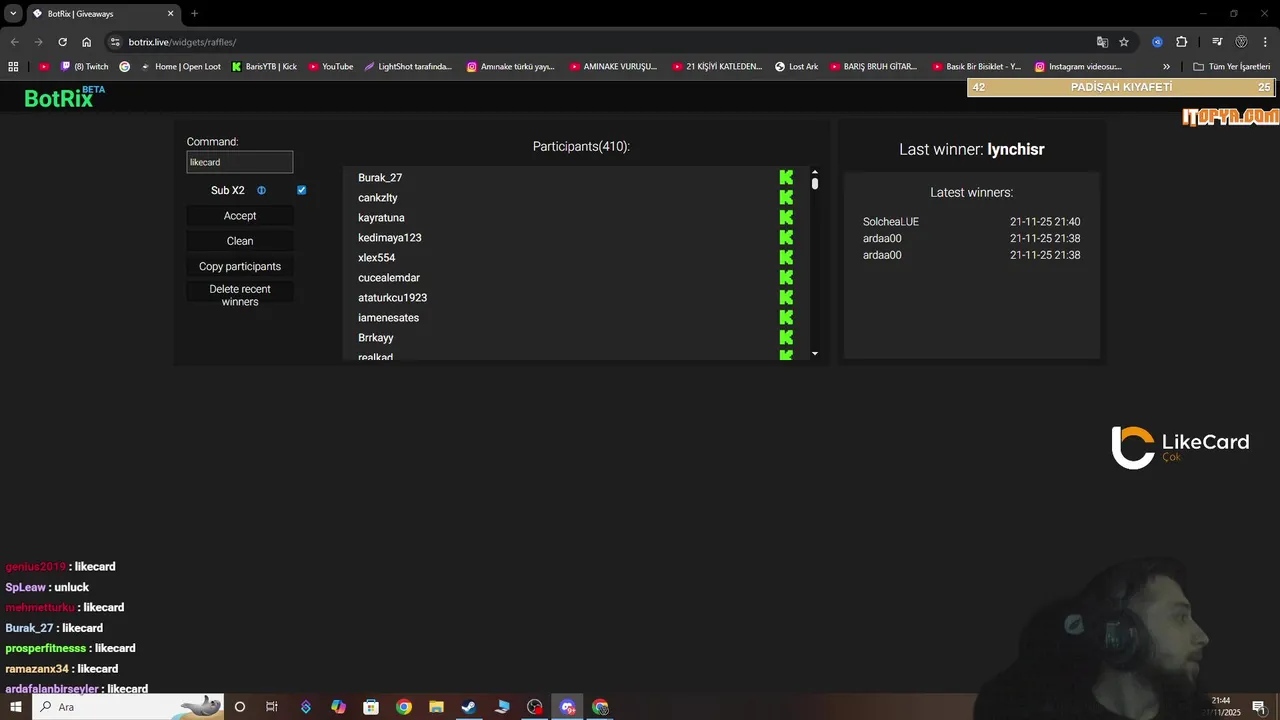Open the browser extensions puzzle icon
Image resolution: width=1280 pixels, height=720 pixels.
pos(1181,42)
